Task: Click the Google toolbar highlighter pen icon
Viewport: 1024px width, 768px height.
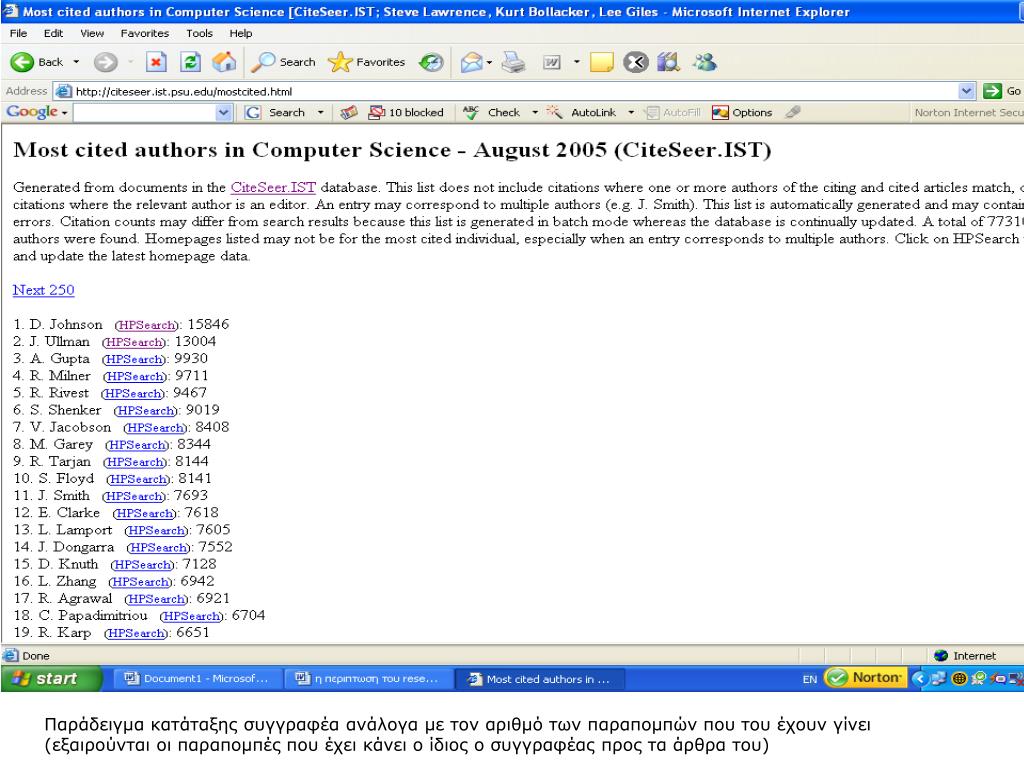Action: point(793,112)
